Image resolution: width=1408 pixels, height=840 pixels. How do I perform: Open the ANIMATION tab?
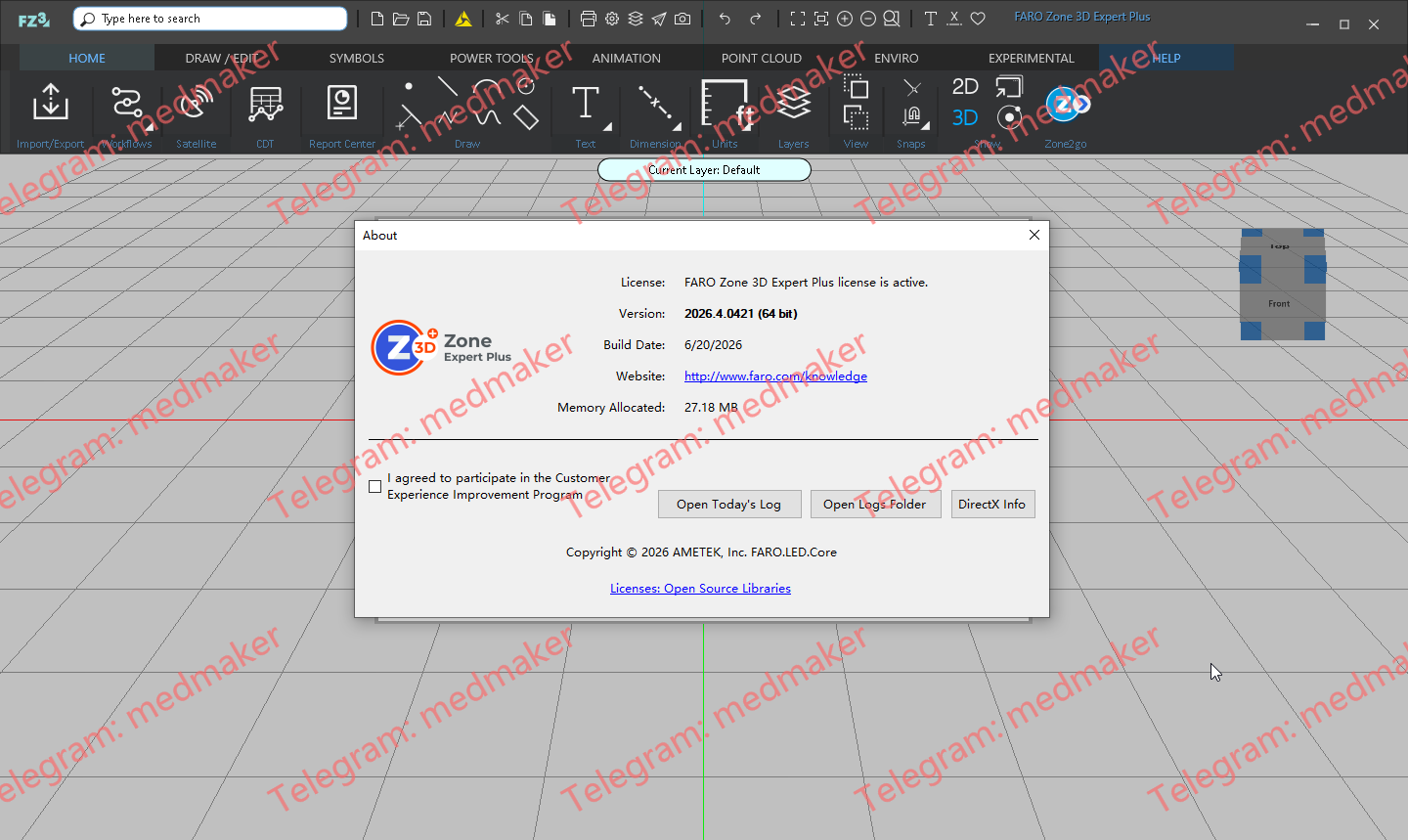[627, 59]
